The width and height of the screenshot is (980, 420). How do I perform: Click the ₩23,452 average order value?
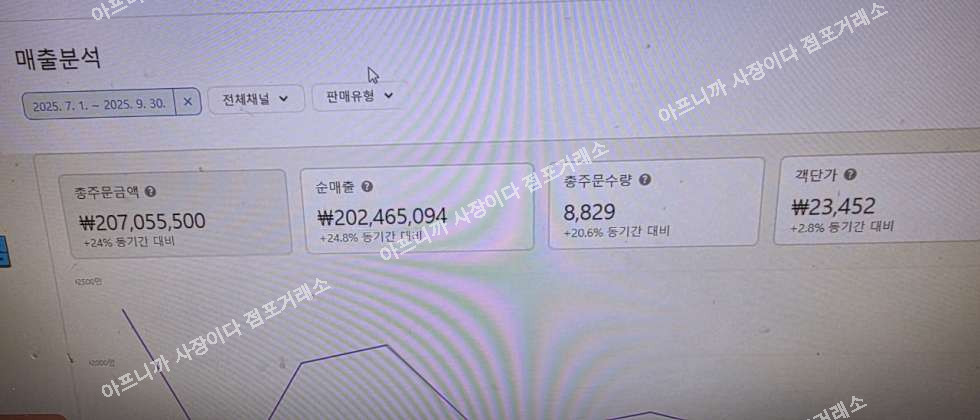(833, 206)
